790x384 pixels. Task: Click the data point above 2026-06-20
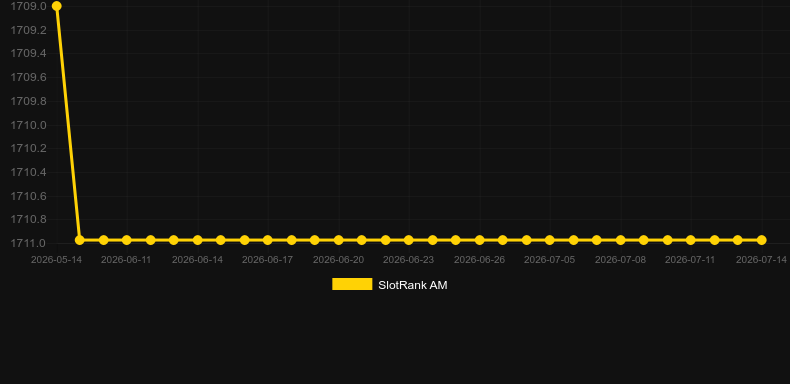coord(339,240)
